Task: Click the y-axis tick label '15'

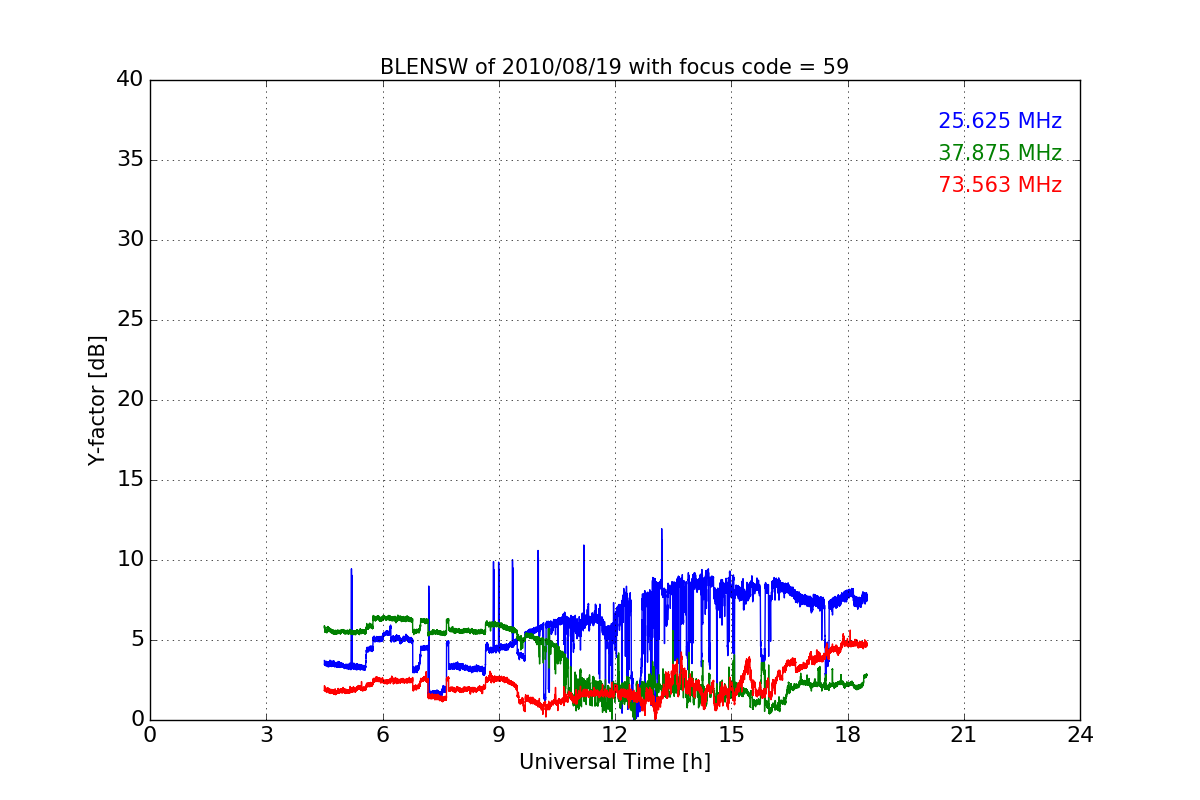Action: pos(130,480)
